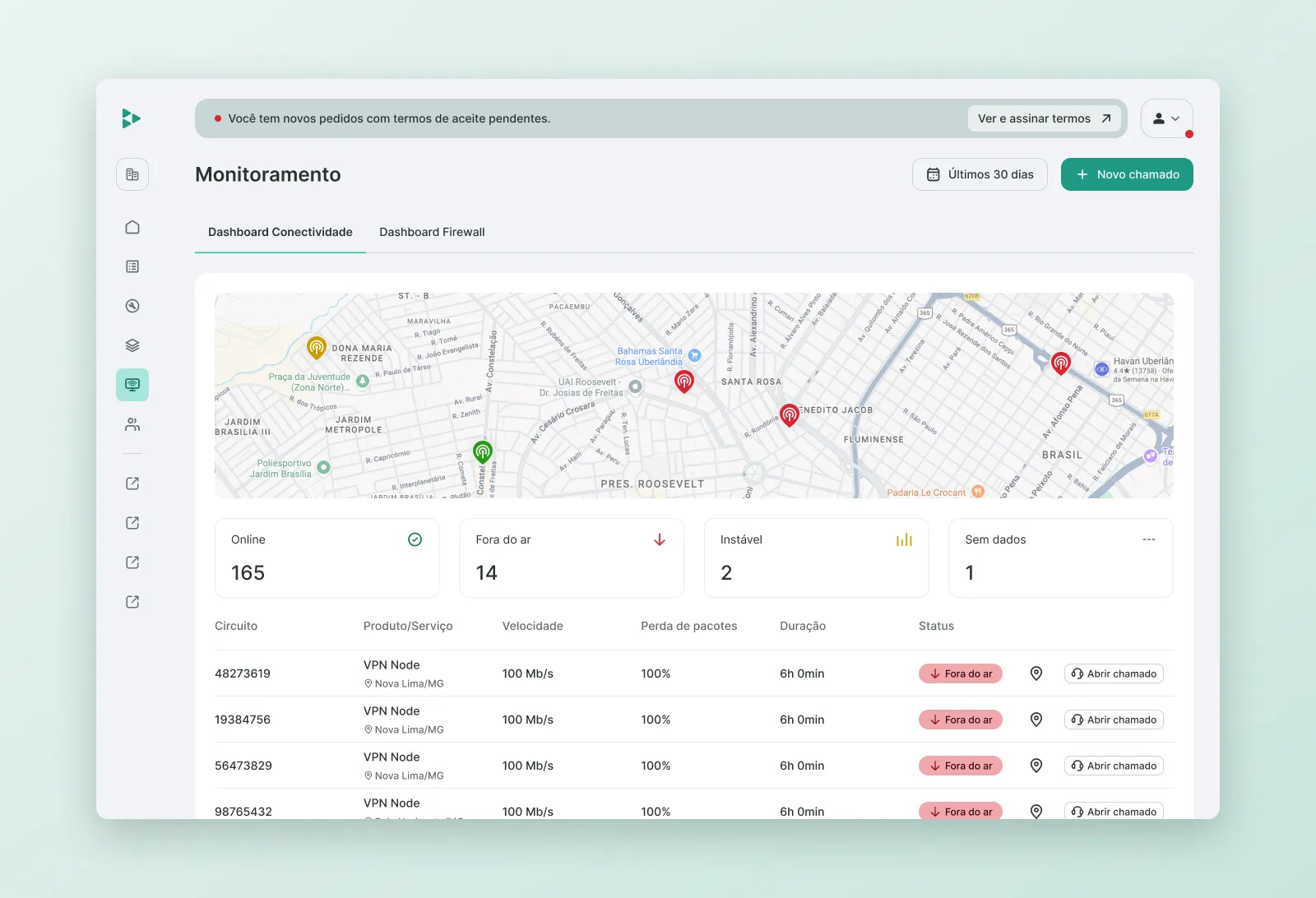
Task: Click Fora do ar badge for circuit 56473829
Action: pos(961,766)
